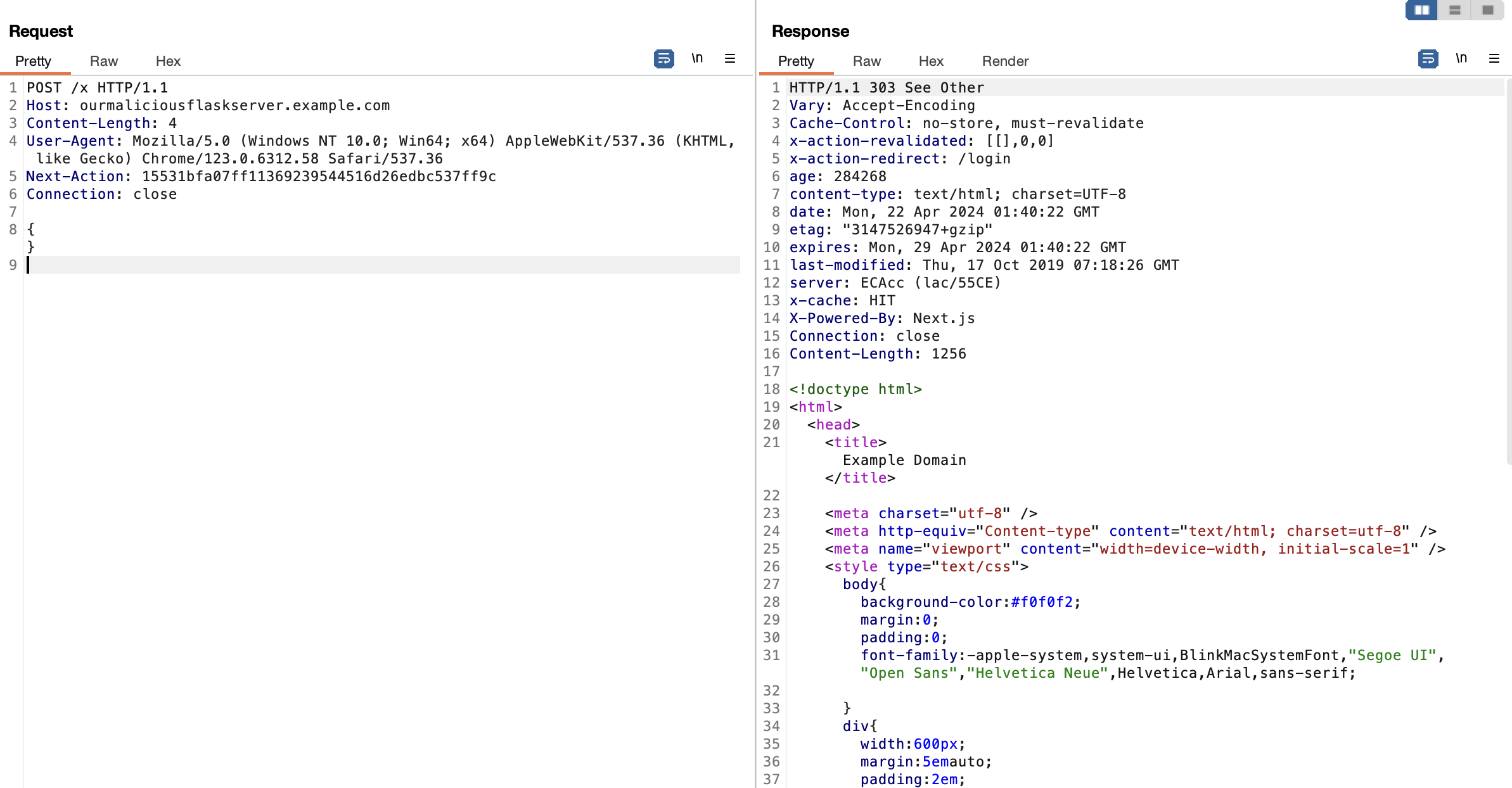The image size is (1512, 788).
Task: Open the Response Render tab
Action: click(x=1005, y=61)
